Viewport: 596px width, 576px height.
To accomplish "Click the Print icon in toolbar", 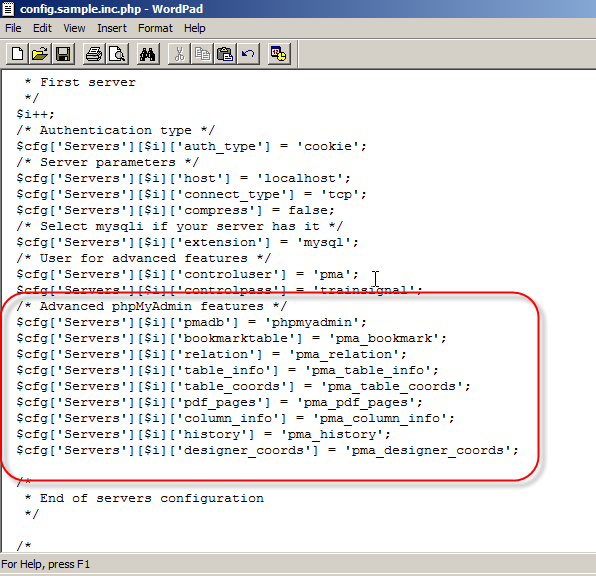I will 94,54.
